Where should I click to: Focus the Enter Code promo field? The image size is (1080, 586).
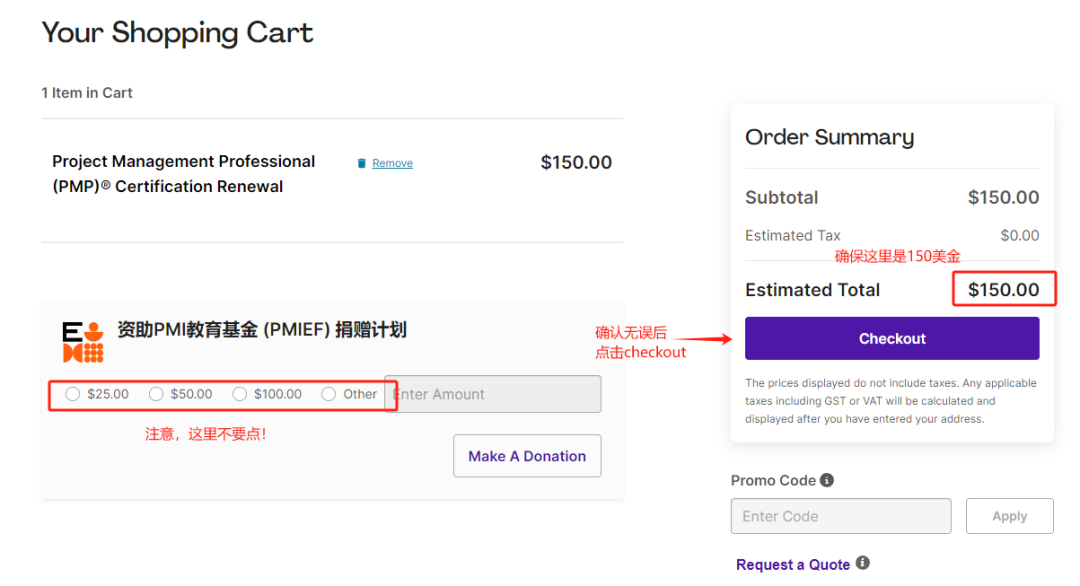coord(841,516)
